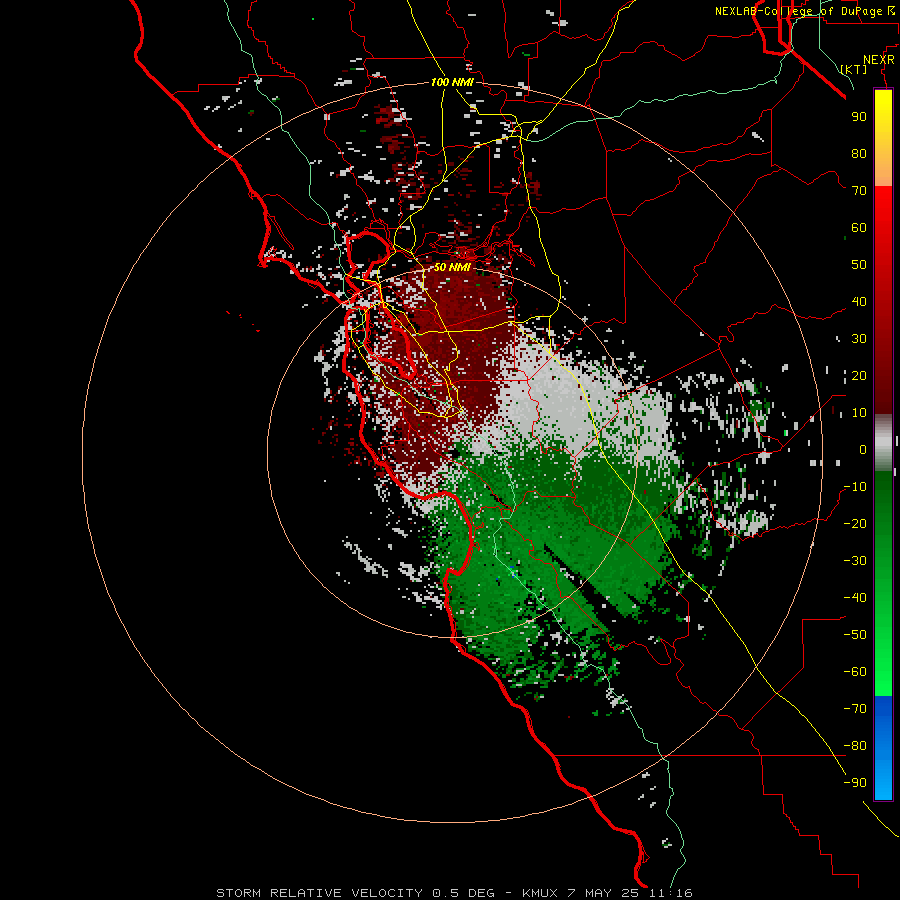This screenshot has width=900, height=900.
Task: Pick the bright green segment near -50
Action: pyautogui.click(x=883, y=637)
